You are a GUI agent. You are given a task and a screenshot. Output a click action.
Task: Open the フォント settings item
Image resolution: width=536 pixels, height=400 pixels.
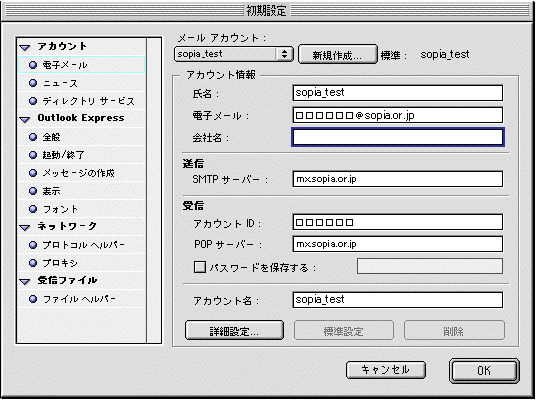81,209
